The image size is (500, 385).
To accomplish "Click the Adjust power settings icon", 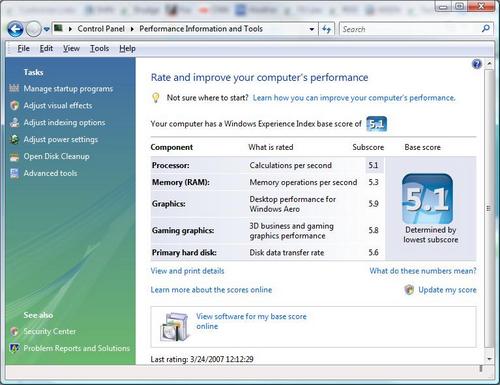I will coord(14,139).
